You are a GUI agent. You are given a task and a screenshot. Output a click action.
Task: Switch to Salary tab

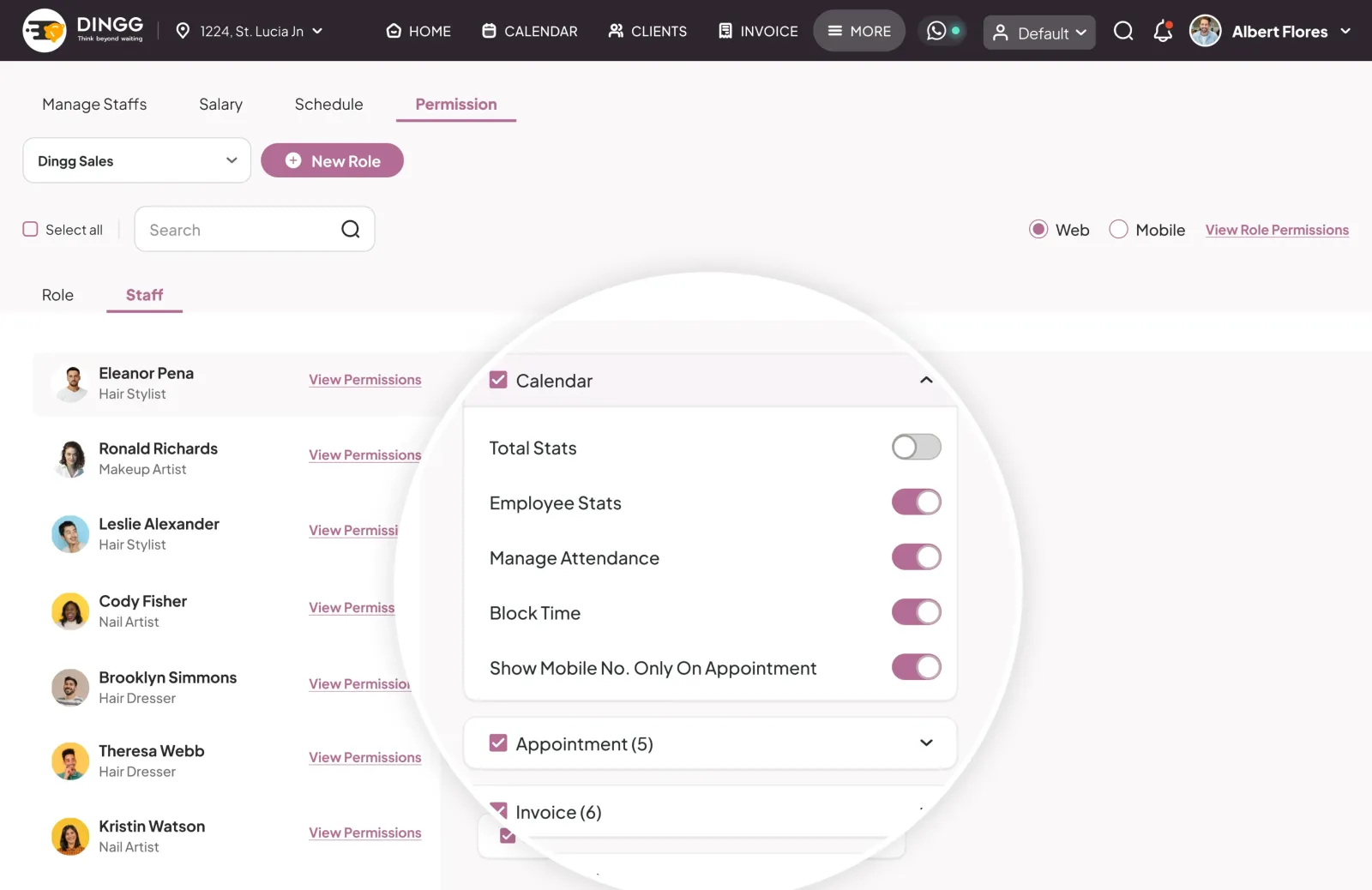pyautogui.click(x=220, y=105)
